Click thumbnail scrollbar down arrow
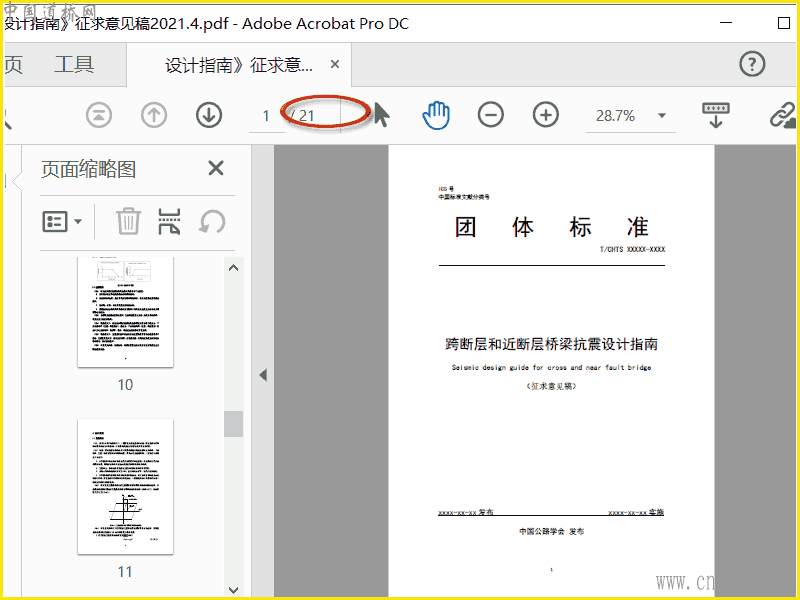Viewport: 800px width, 600px height. 234,590
